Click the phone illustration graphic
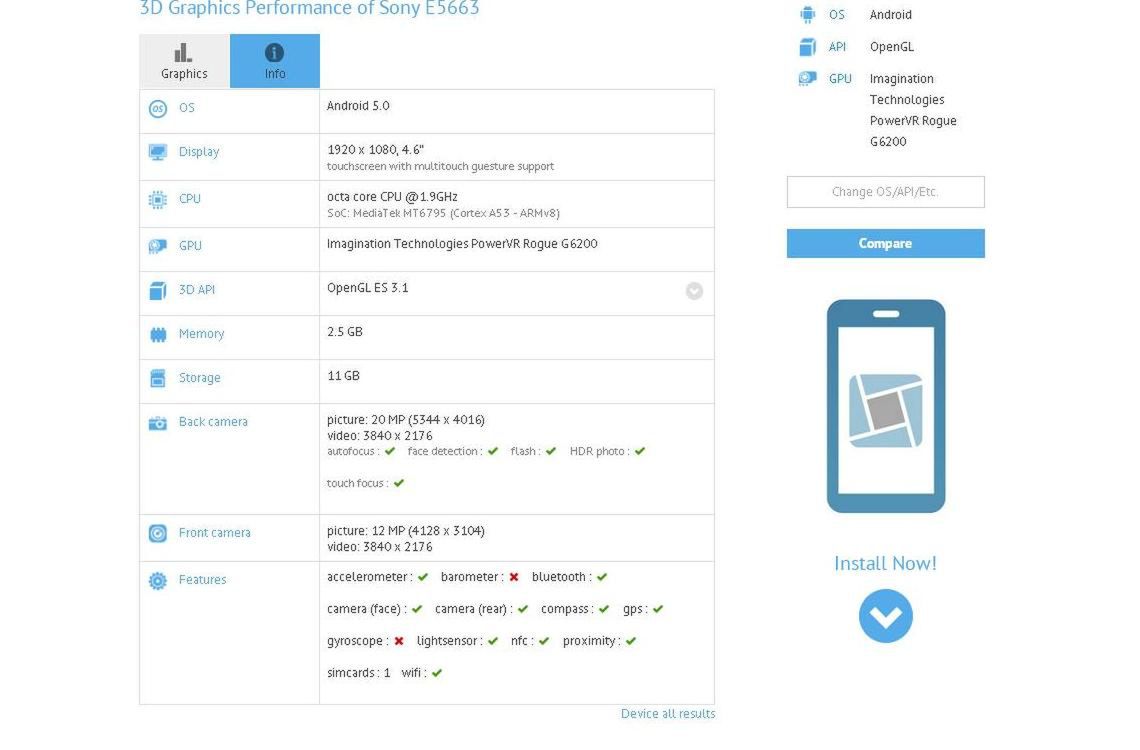This screenshot has height=750, width=1140. (x=885, y=405)
